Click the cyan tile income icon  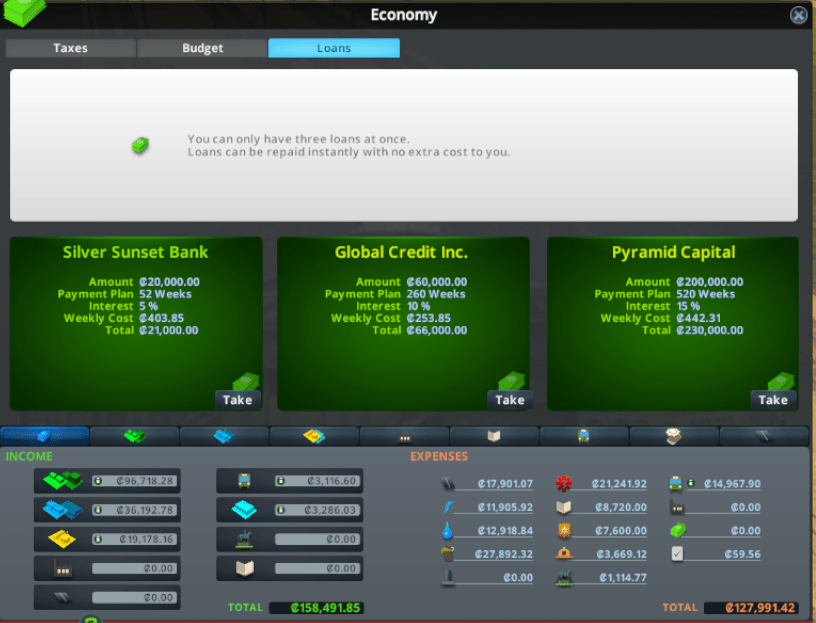(244, 510)
